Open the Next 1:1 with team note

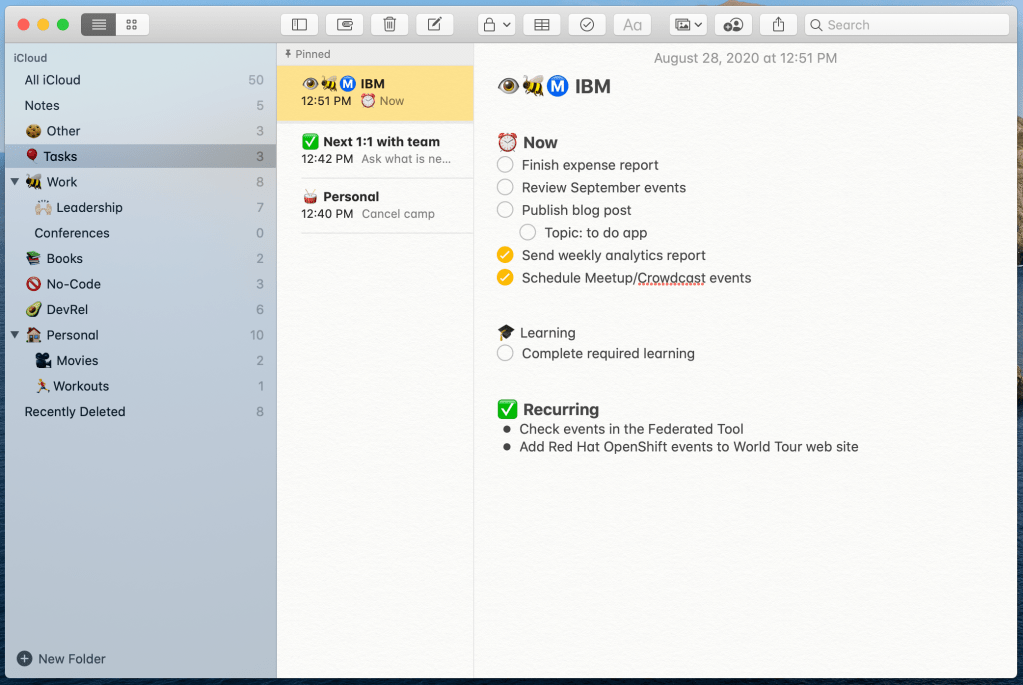click(375, 150)
